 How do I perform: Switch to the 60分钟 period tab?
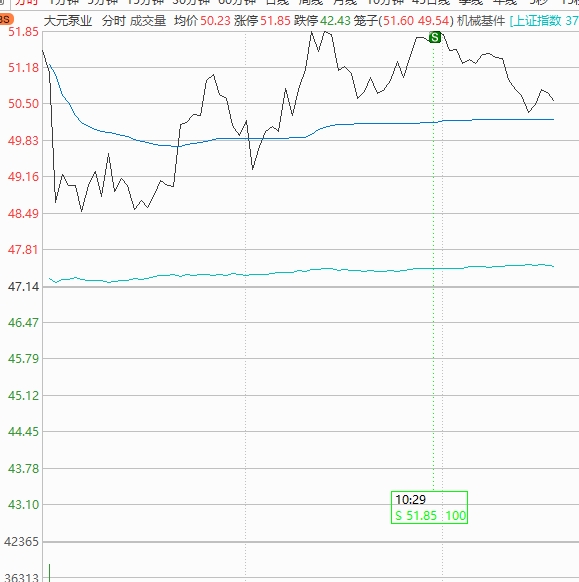pos(237,2)
